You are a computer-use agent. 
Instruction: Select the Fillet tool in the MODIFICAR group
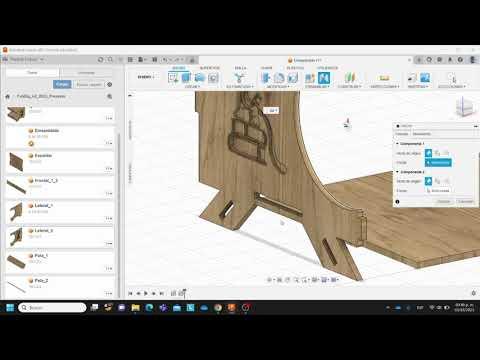point(279,78)
